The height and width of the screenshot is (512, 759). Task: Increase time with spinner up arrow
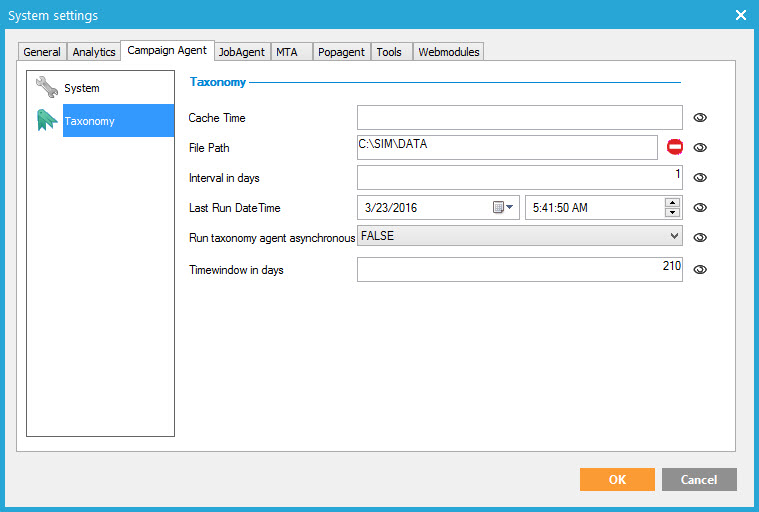pos(673,202)
